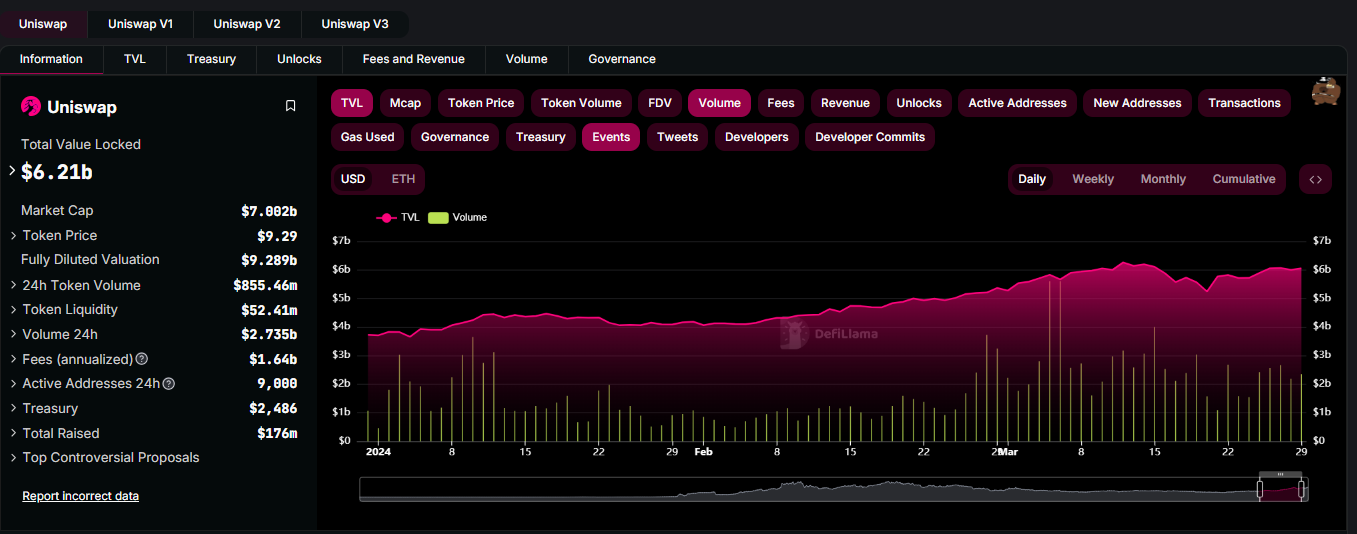Set chart interval to Monthly
The image size is (1357, 534).
[1163, 179]
